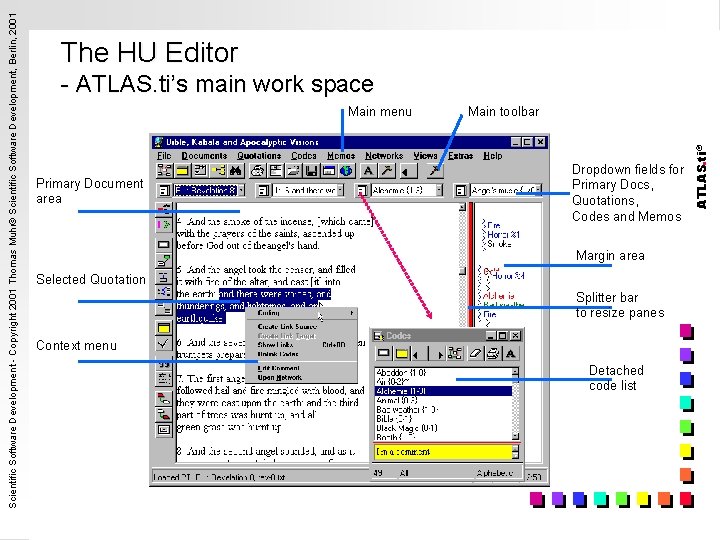Click the pushpin icon in main toolbar
Screen dimensions: 720x540
coord(433,171)
